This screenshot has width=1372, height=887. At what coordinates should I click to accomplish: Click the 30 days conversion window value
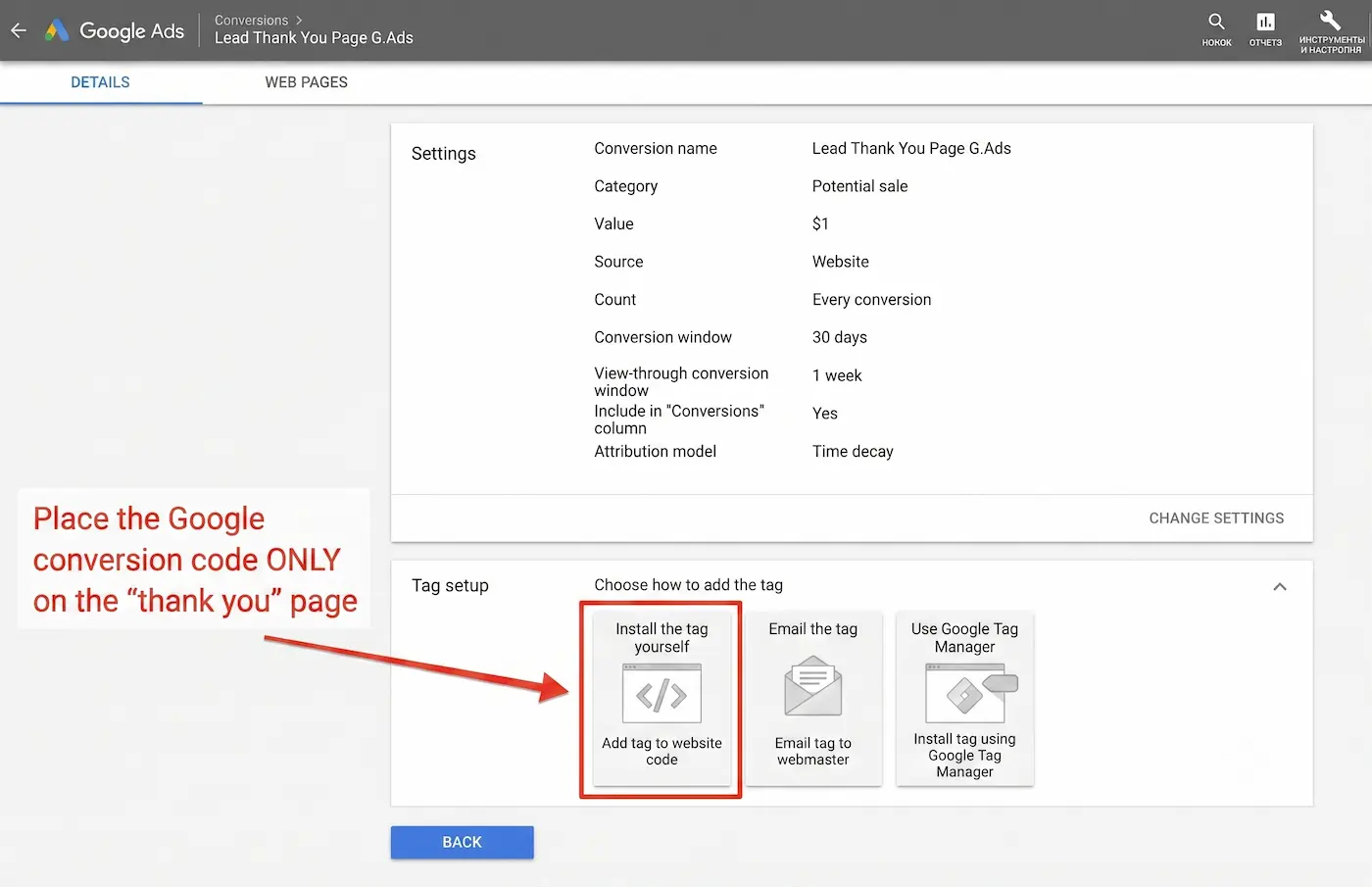[839, 337]
